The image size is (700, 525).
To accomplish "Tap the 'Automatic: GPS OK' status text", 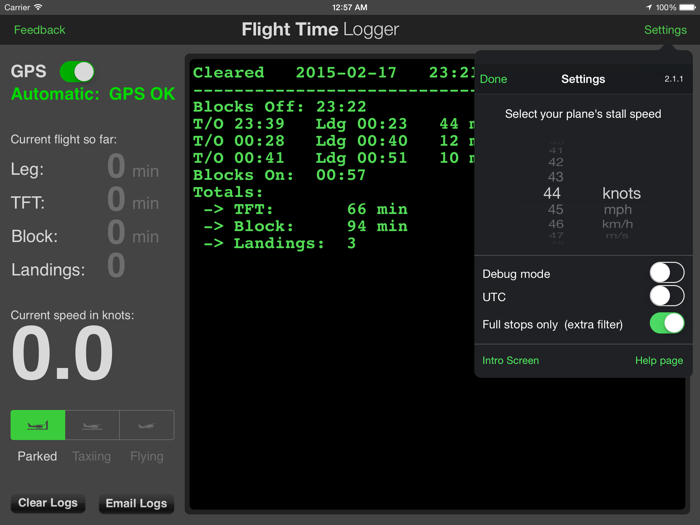I will pyautogui.click(x=93, y=94).
